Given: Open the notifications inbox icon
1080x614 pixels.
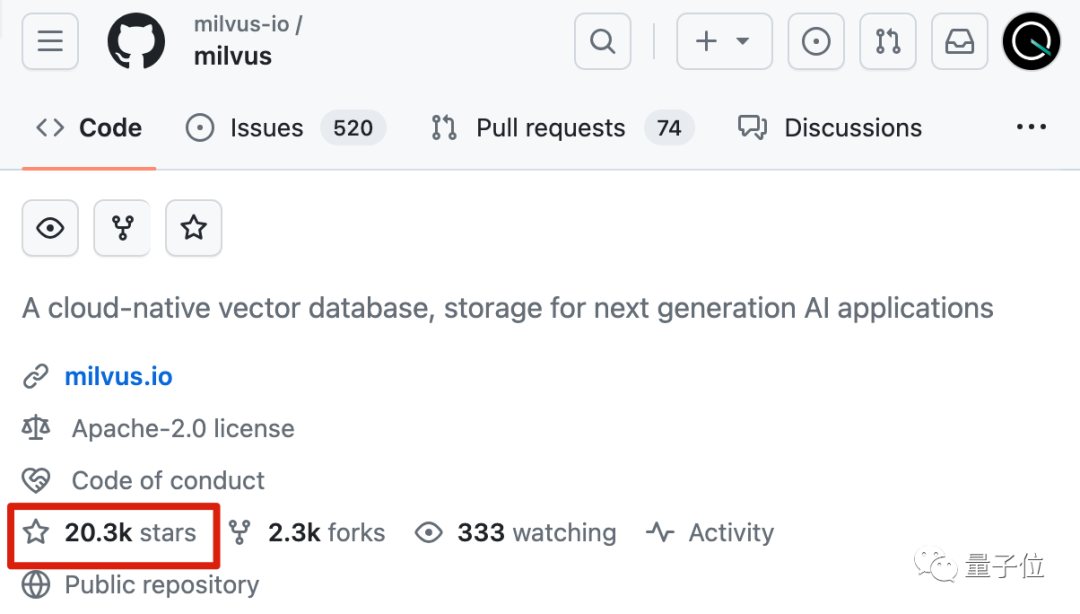Looking at the screenshot, I should pos(959,41).
